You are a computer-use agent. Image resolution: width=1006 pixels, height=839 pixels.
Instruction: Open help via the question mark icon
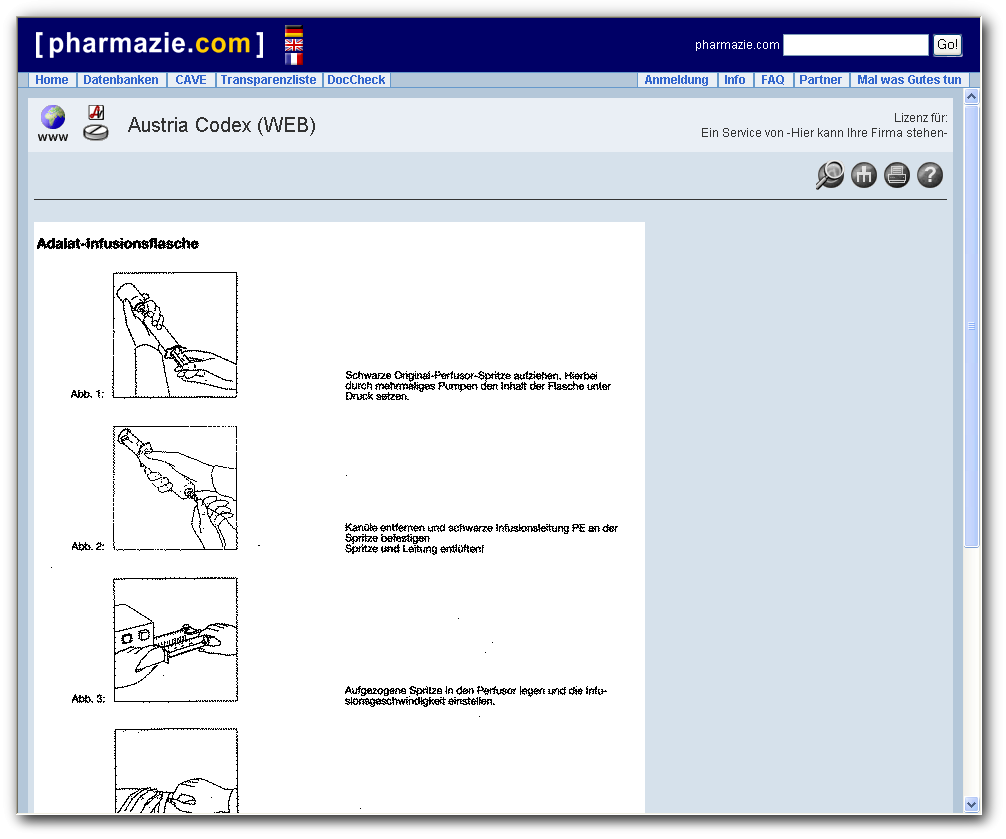click(x=929, y=175)
